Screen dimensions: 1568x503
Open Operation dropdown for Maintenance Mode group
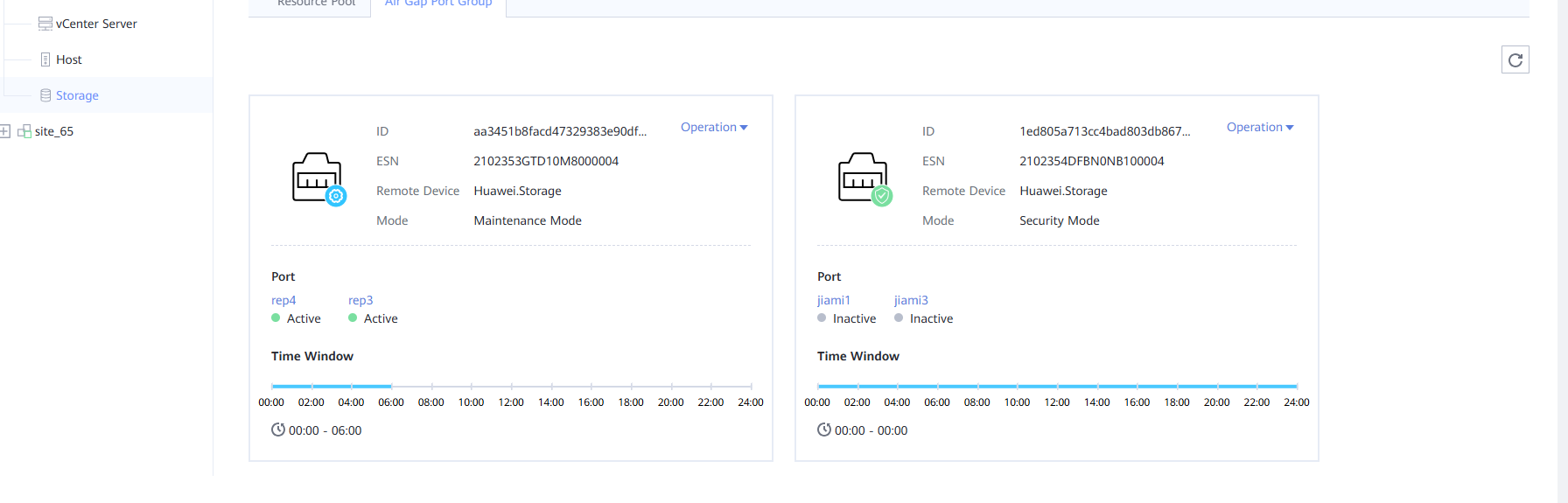(714, 127)
